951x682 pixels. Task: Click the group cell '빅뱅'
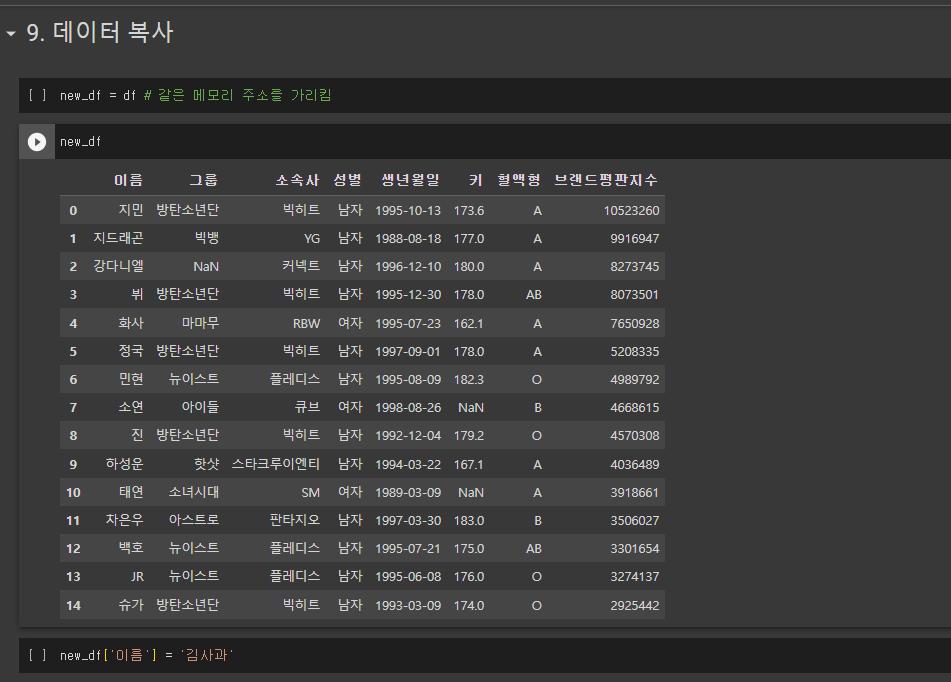pyautogui.click(x=207, y=238)
